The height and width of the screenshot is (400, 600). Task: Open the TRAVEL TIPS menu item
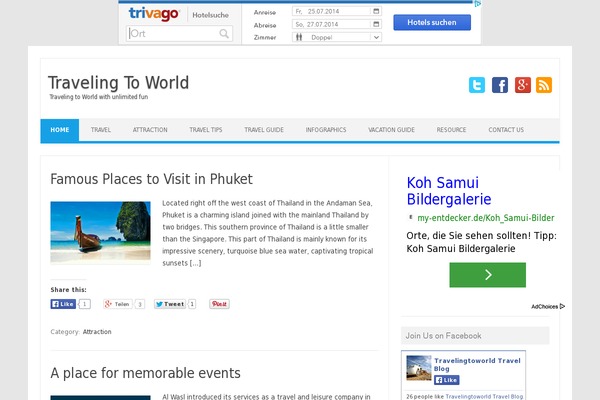[205, 130]
